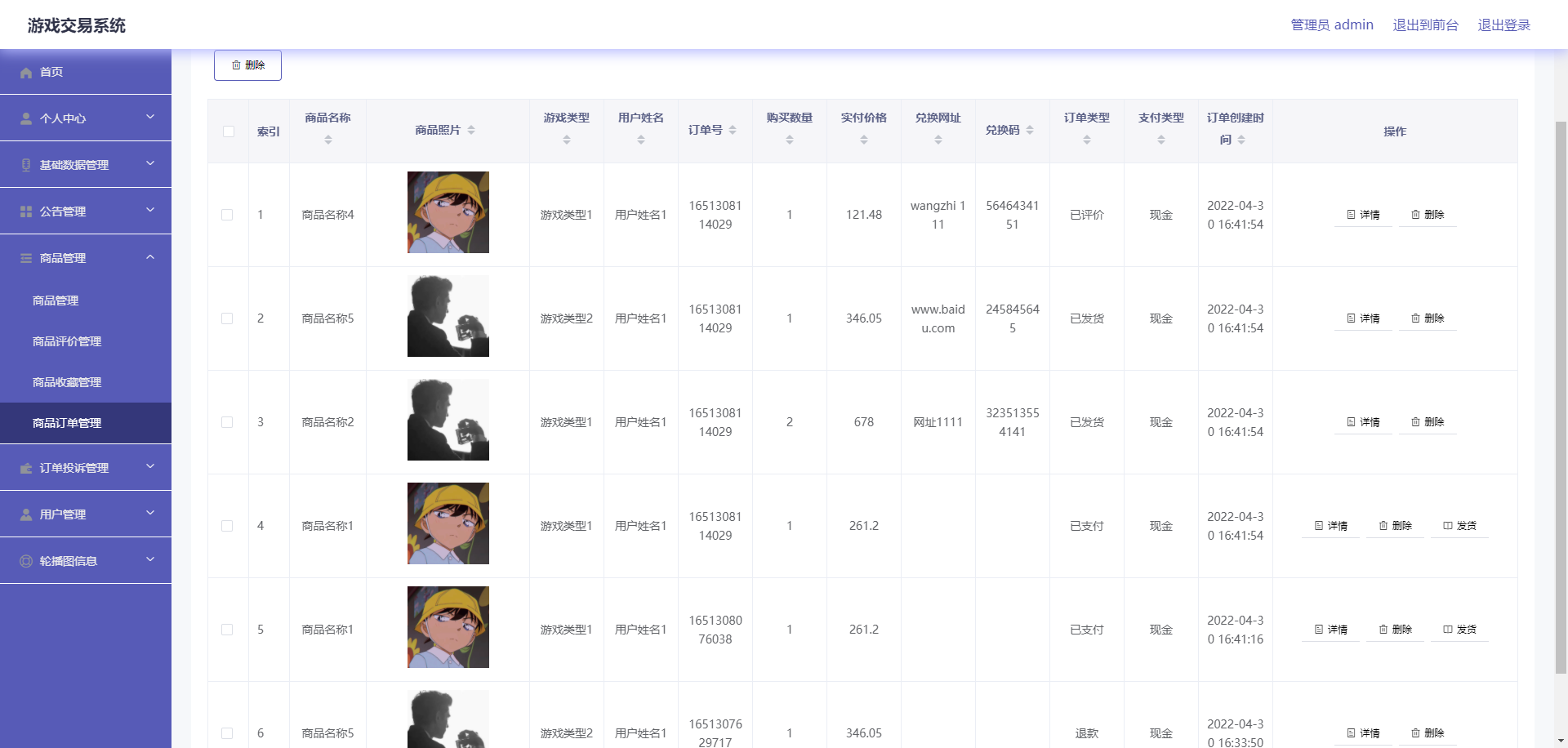The height and width of the screenshot is (748, 1568).
Task: Collapse the 商品管理 menu chevron
Action: 150,257
